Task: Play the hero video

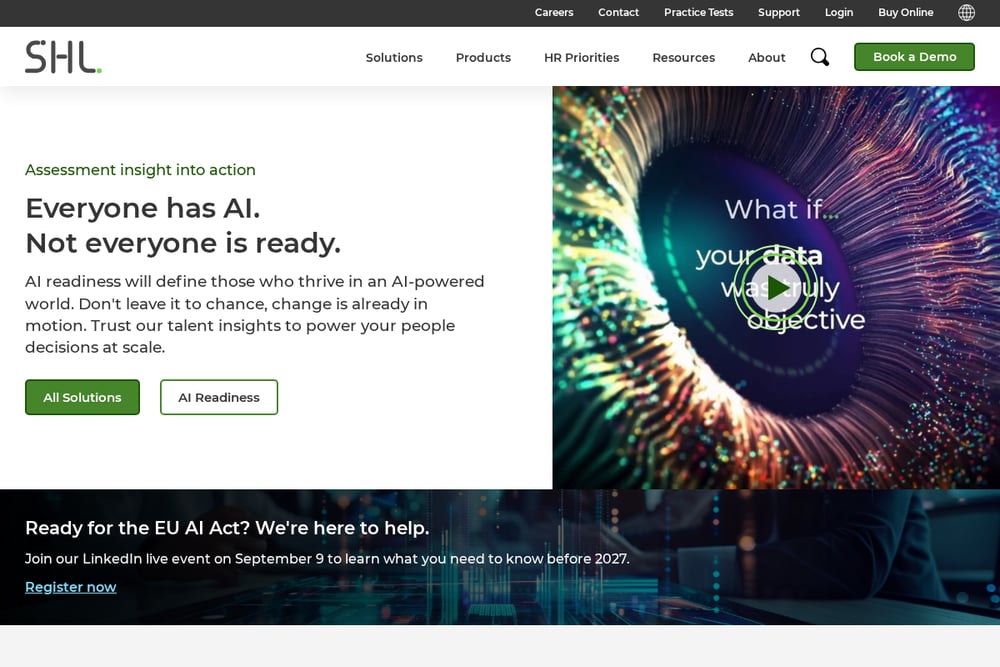Action: (x=776, y=288)
